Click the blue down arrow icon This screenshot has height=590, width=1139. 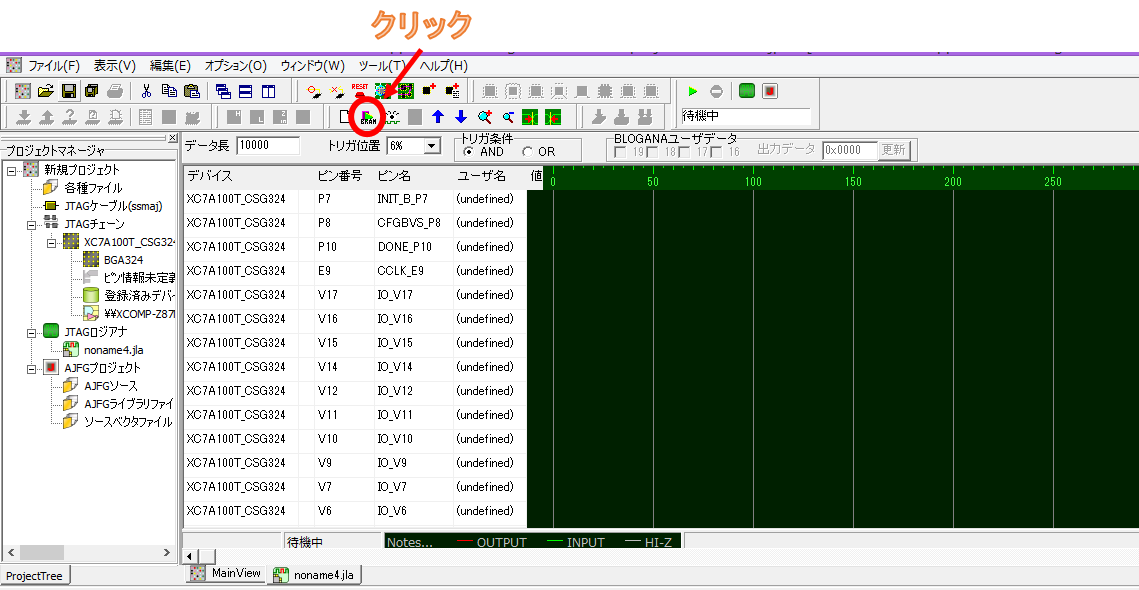(x=461, y=117)
